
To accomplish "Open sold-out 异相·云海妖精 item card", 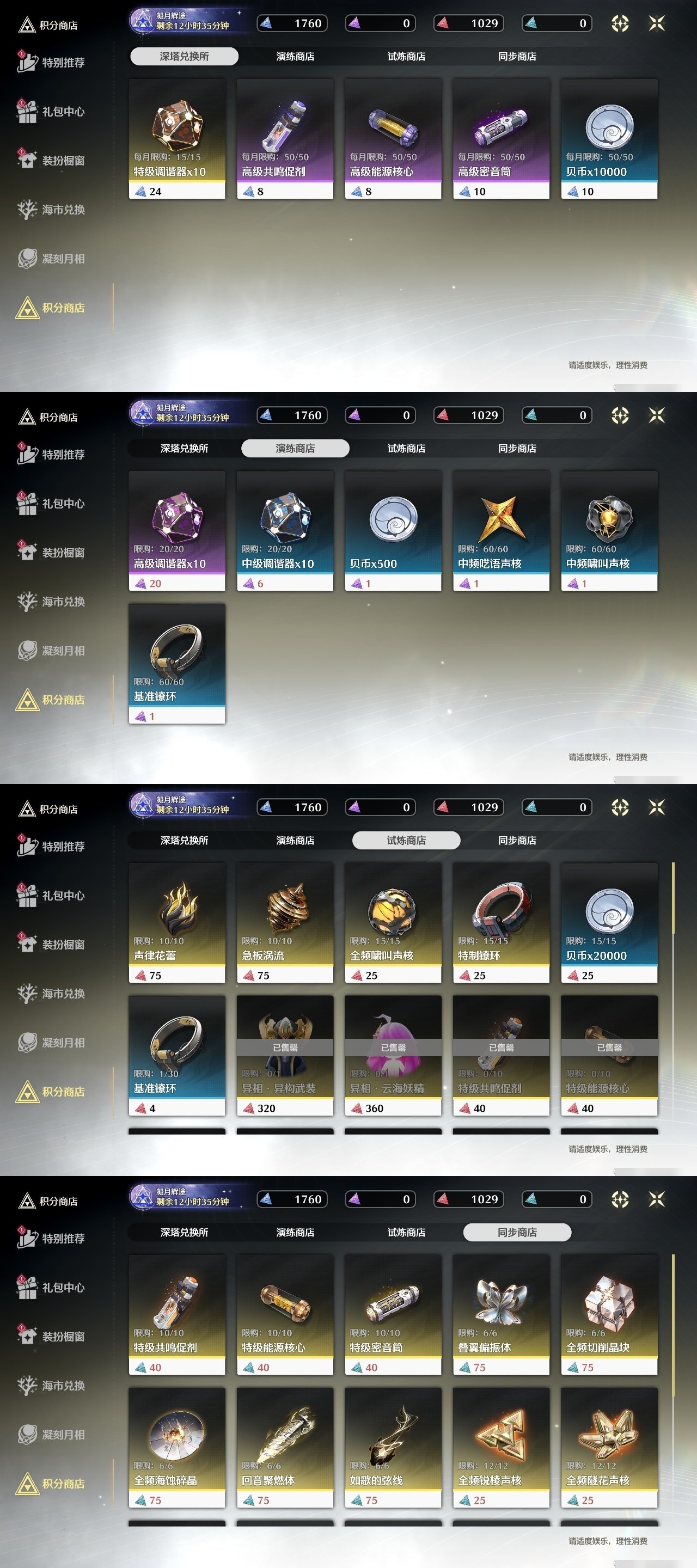I will pos(393,1056).
